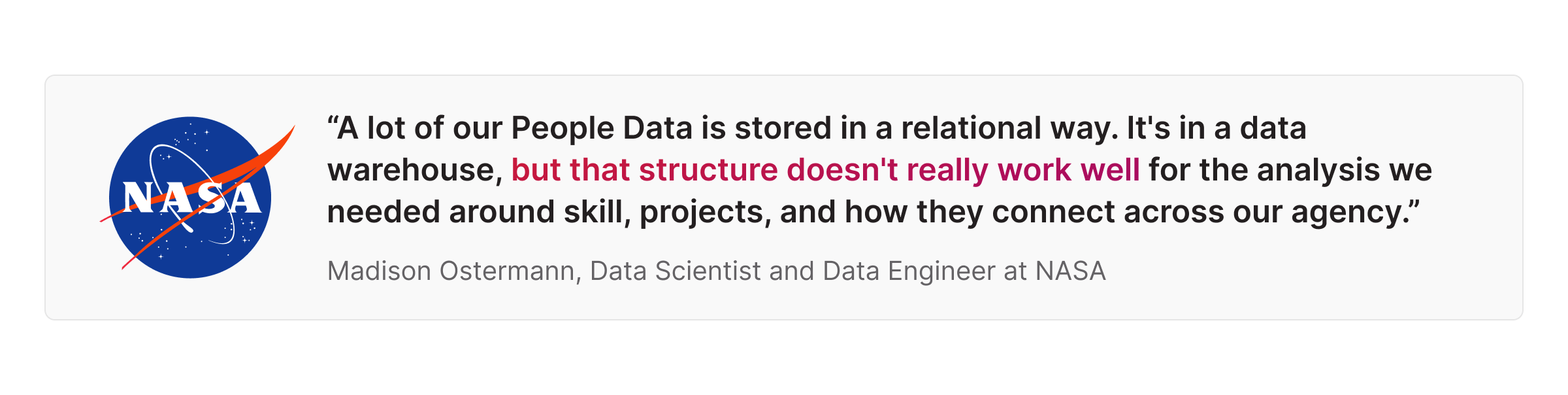Click "for the analysis we" text
The height and width of the screenshot is (395, 1568).
[1290, 170]
